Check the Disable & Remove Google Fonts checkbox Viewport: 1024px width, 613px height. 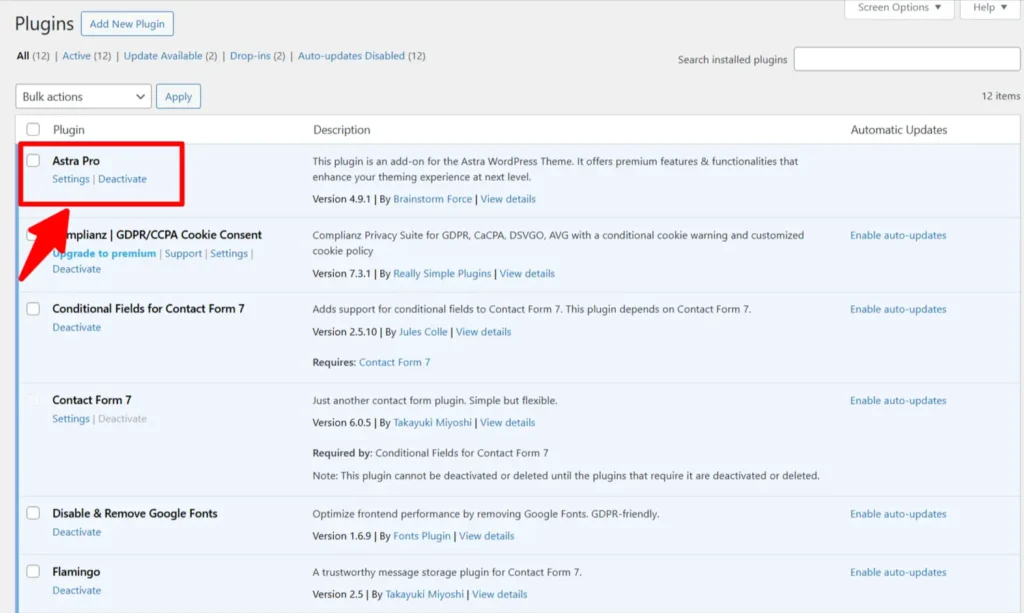pyautogui.click(x=34, y=513)
